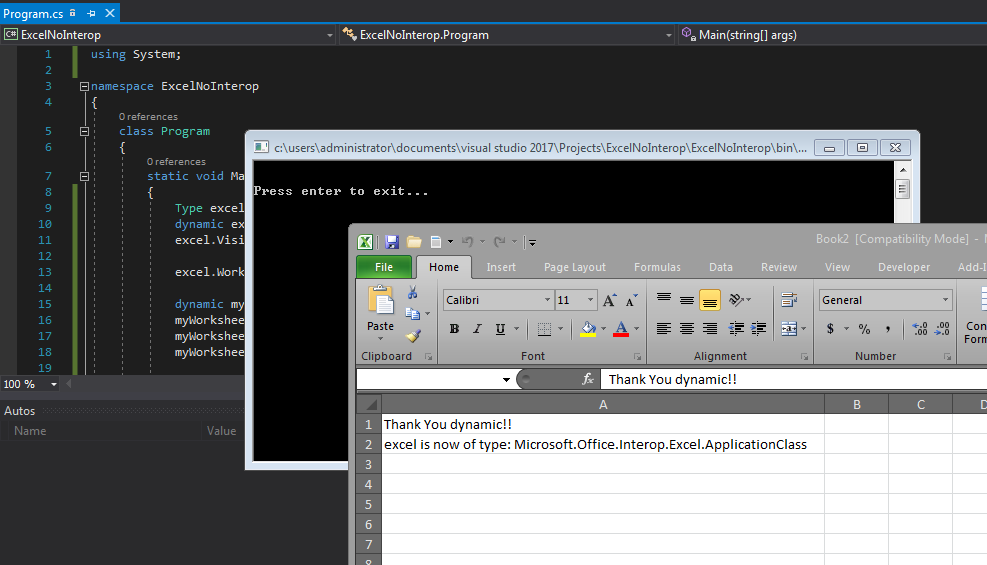
Task: Align text right in the Alignment group
Action: click(709, 328)
